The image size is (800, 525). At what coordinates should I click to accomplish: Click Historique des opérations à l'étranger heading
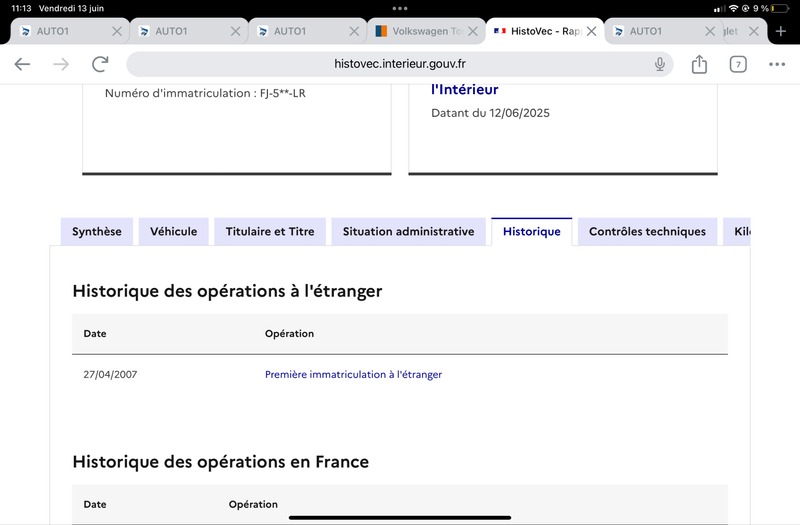point(227,291)
